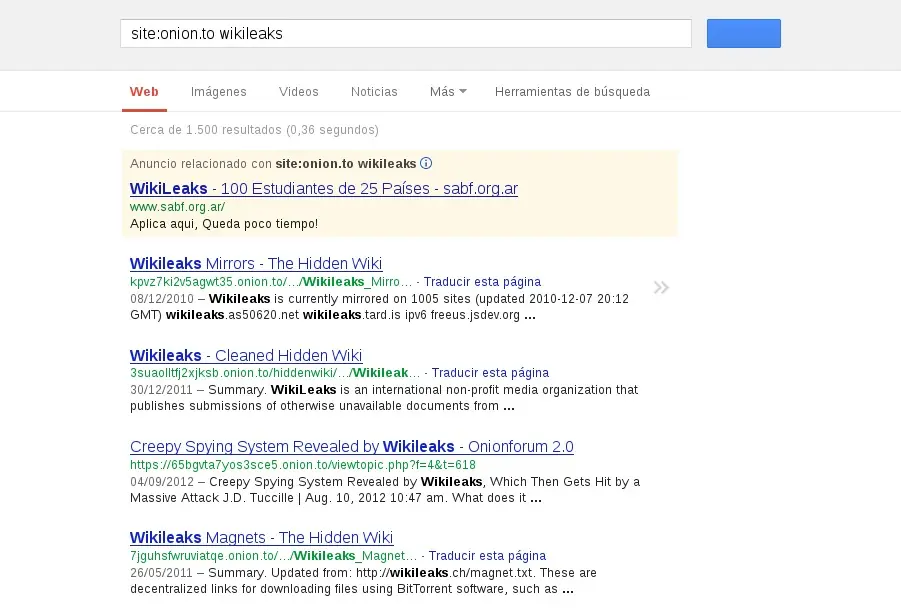
Task: Open the Noticias tab
Action: (x=374, y=92)
